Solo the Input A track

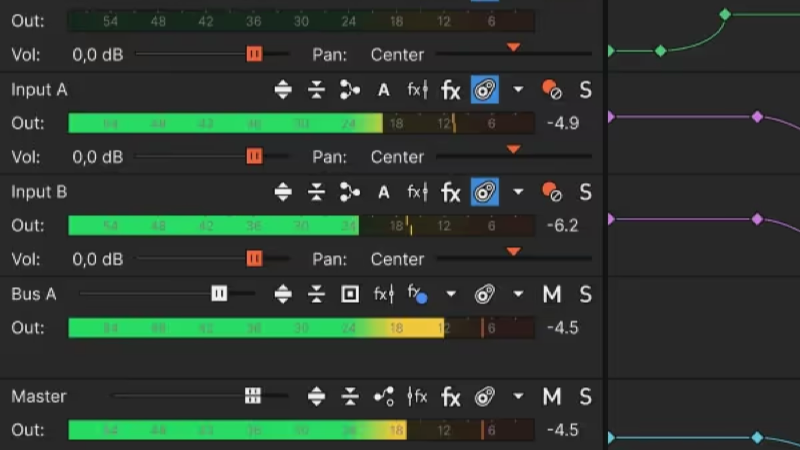pos(585,90)
